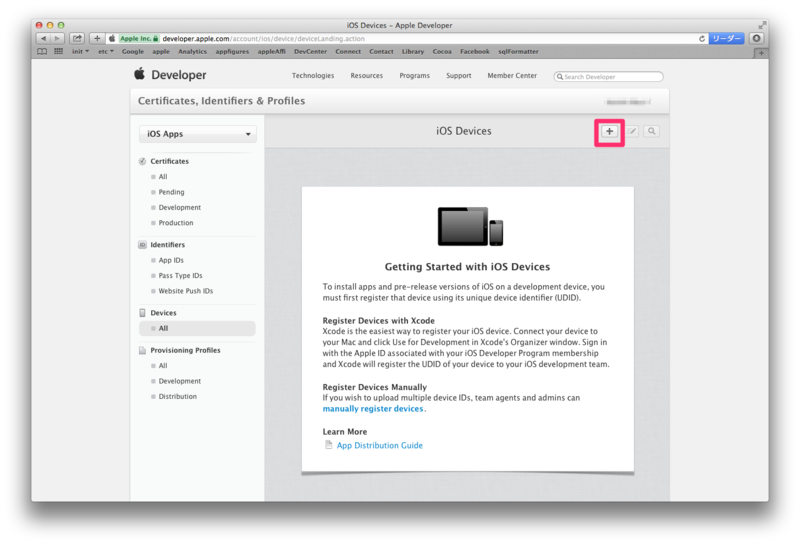Select Production certificates
Screen dimensions: 800x545
pyautogui.click(x=176, y=222)
